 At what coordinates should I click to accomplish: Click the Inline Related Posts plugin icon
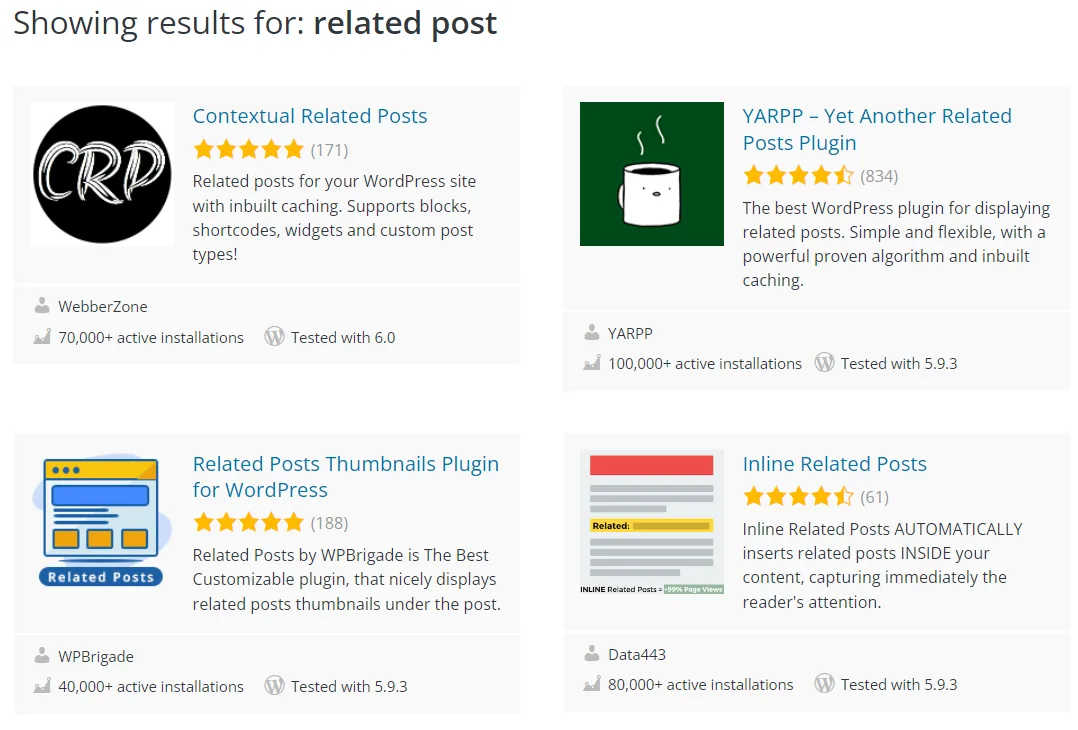tap(652, 522)
